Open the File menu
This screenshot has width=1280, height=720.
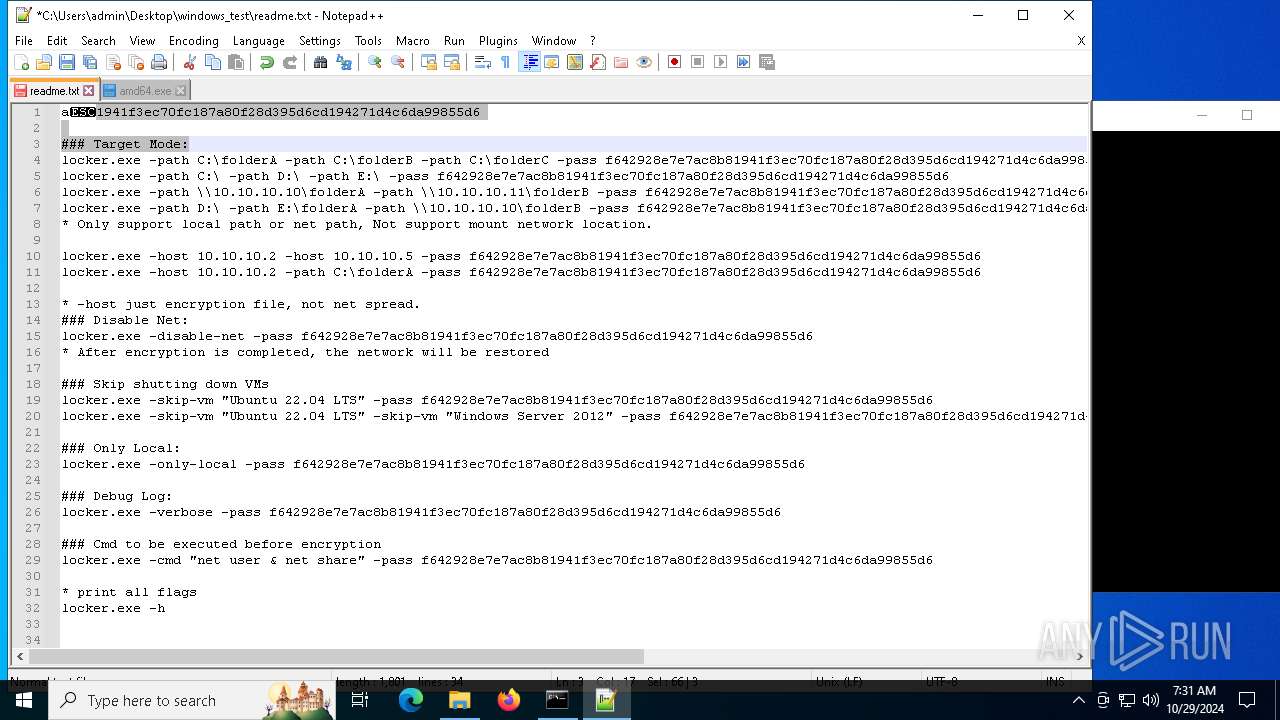[24, 41]
